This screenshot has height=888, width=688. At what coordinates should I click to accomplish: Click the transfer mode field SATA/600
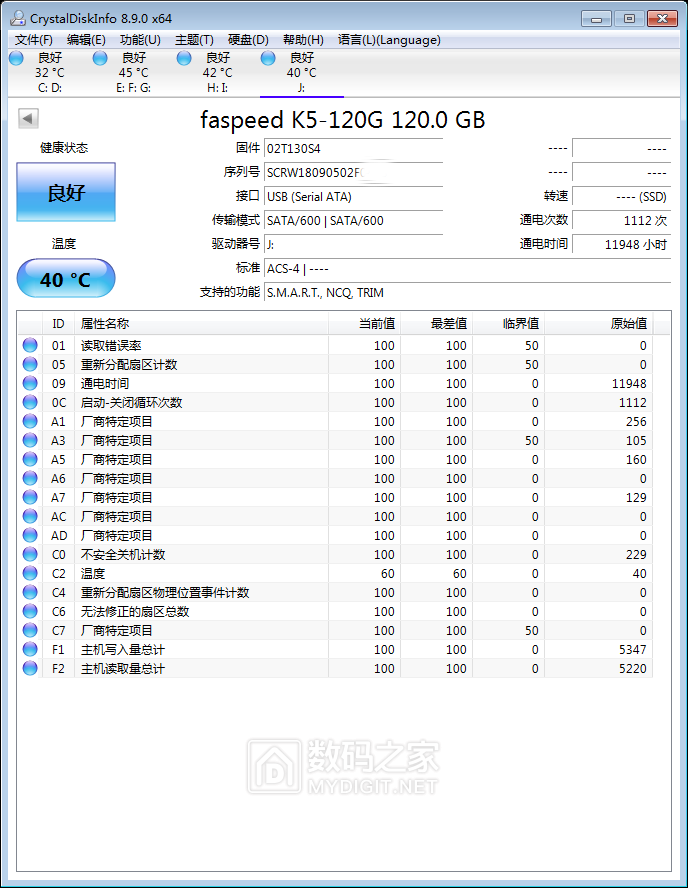click(353, 220)
